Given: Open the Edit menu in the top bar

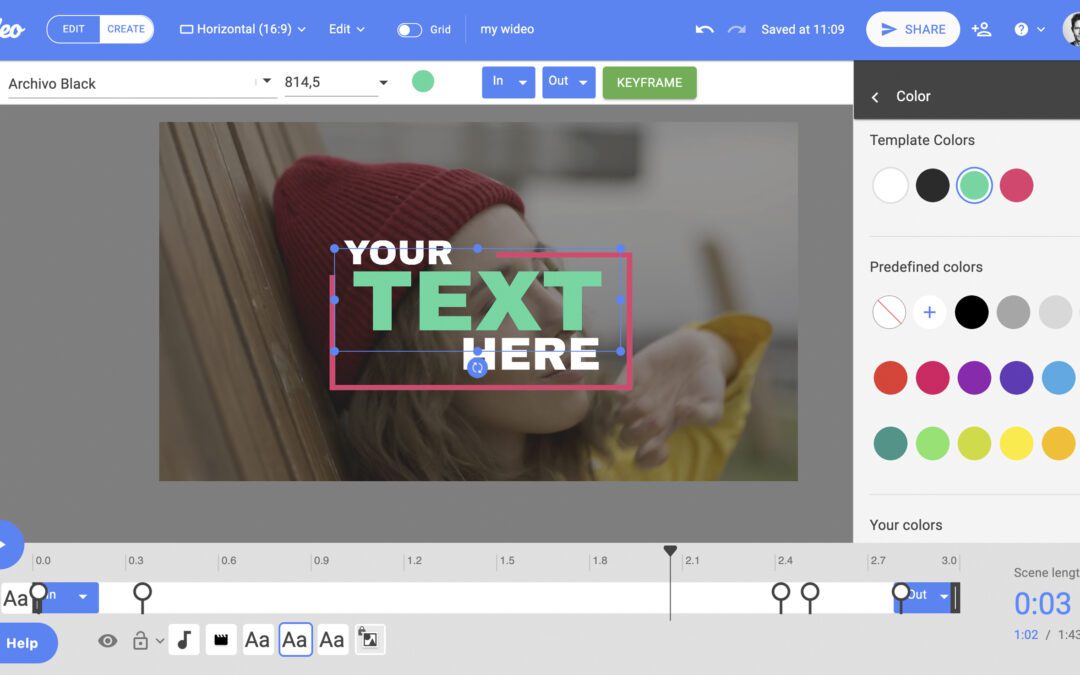Looking at the screenshot, I should [345, 29].
